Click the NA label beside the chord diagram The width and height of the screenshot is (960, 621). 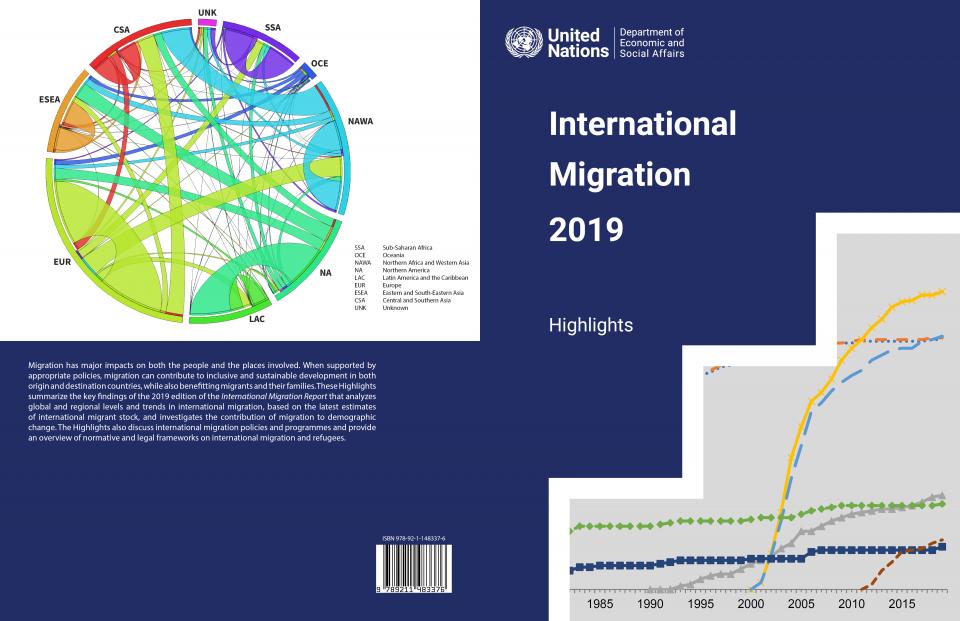[x=325, y=273]
